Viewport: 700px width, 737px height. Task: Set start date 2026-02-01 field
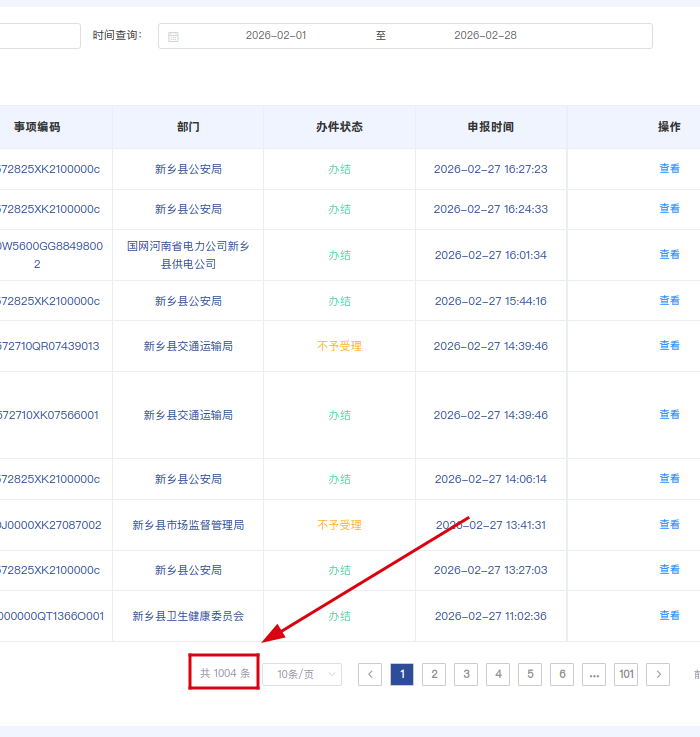click(275, 35)
